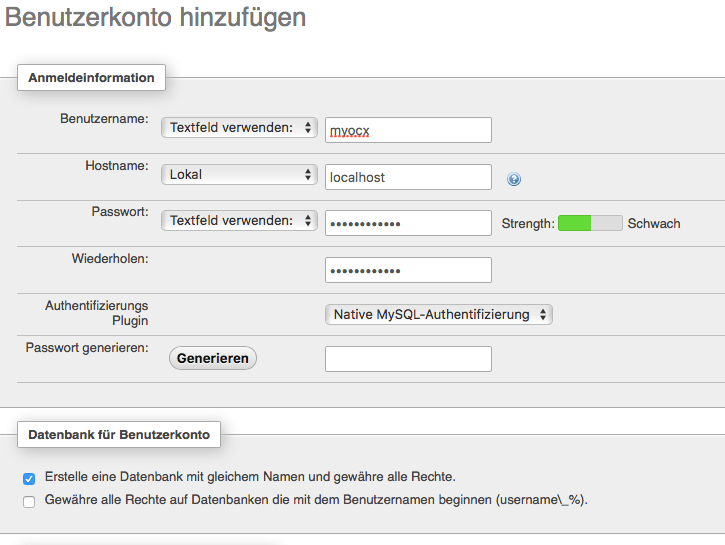Click the Anmeldeinformation section legend
This screenshot has height=545, width=725.
tap(91, 78)
